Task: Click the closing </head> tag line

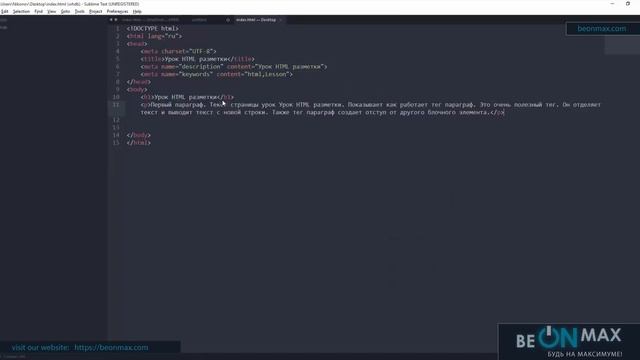Action: pos(139,82)
